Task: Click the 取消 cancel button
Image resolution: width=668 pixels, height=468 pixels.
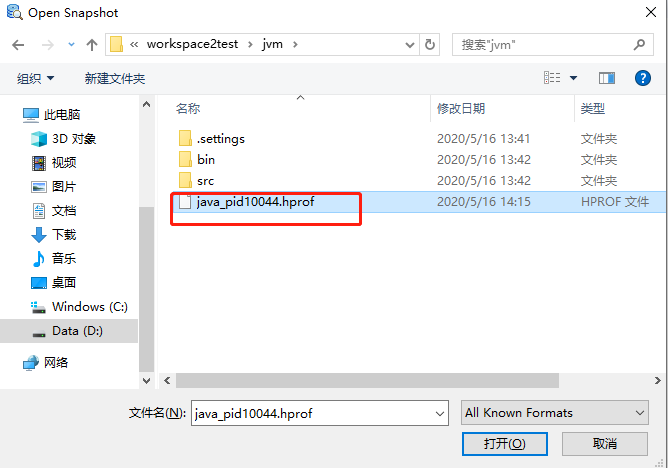Action: pyautogui.click(x=605, y=444)
